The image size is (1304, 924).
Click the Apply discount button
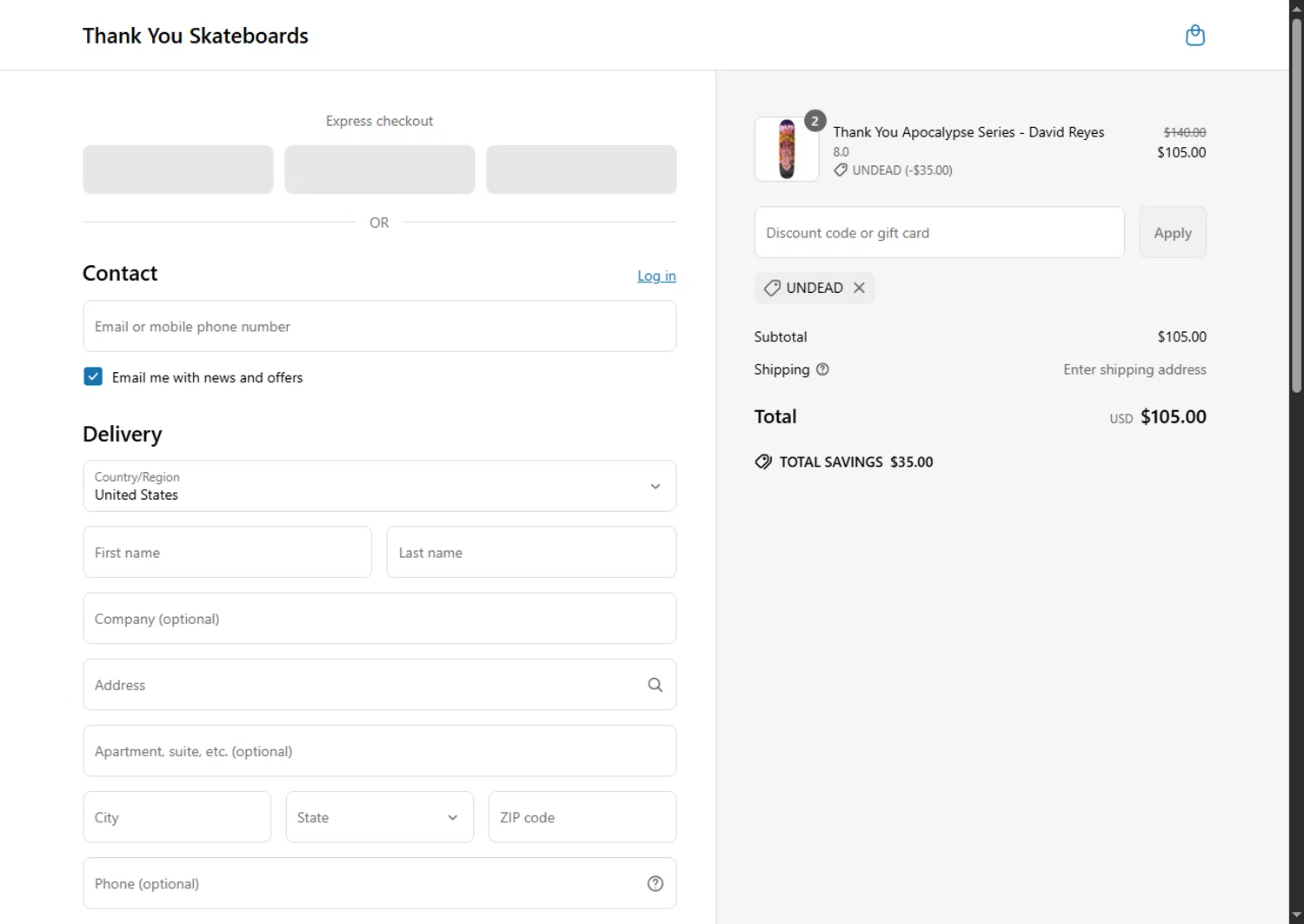click(1173, 232)
